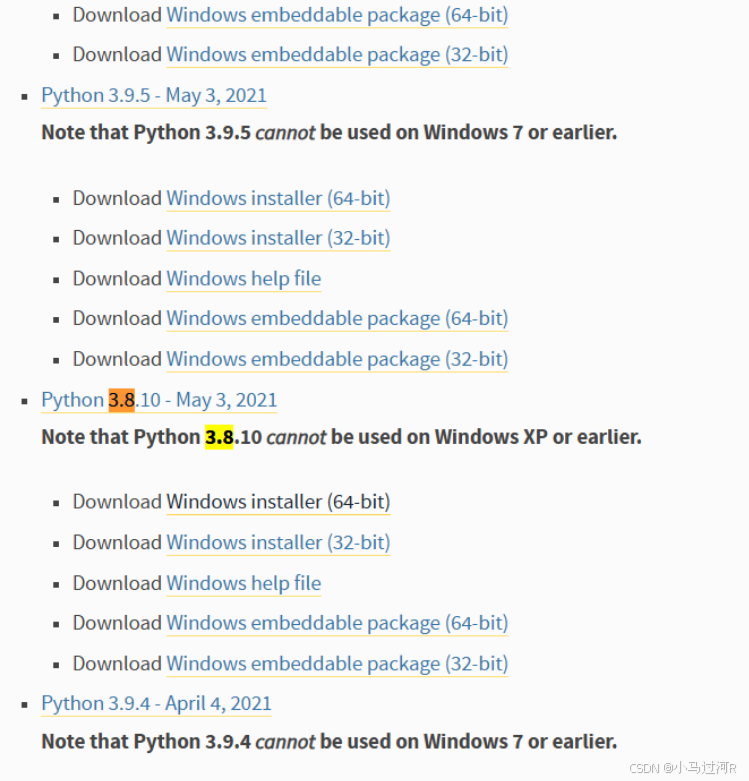The image size is (749, 781).
Task: Download Python 3.9.5 Windows help file
Action: [244, 278]
